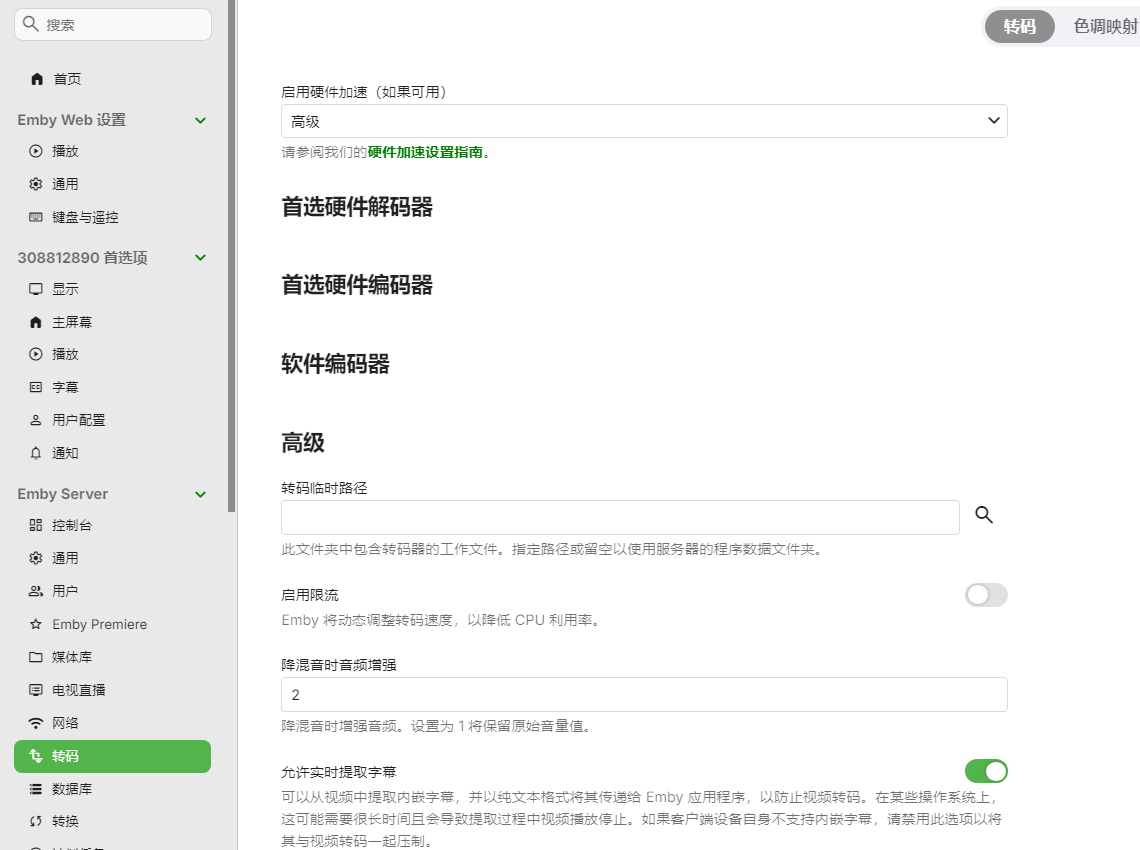1140x850 pixels.
Task: Browse folder with 转码临时路径 search icon
Action: pyautogui.click(x=984, y=515)
